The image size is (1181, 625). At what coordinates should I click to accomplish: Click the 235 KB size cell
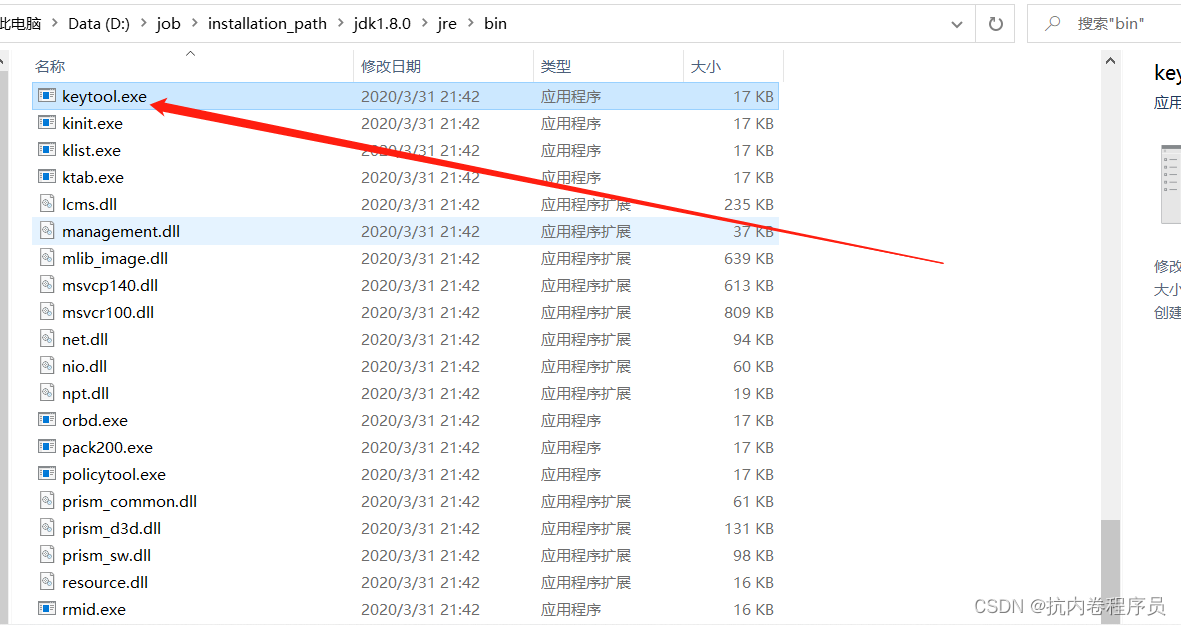pyautogui.click(x=749, y=204)
